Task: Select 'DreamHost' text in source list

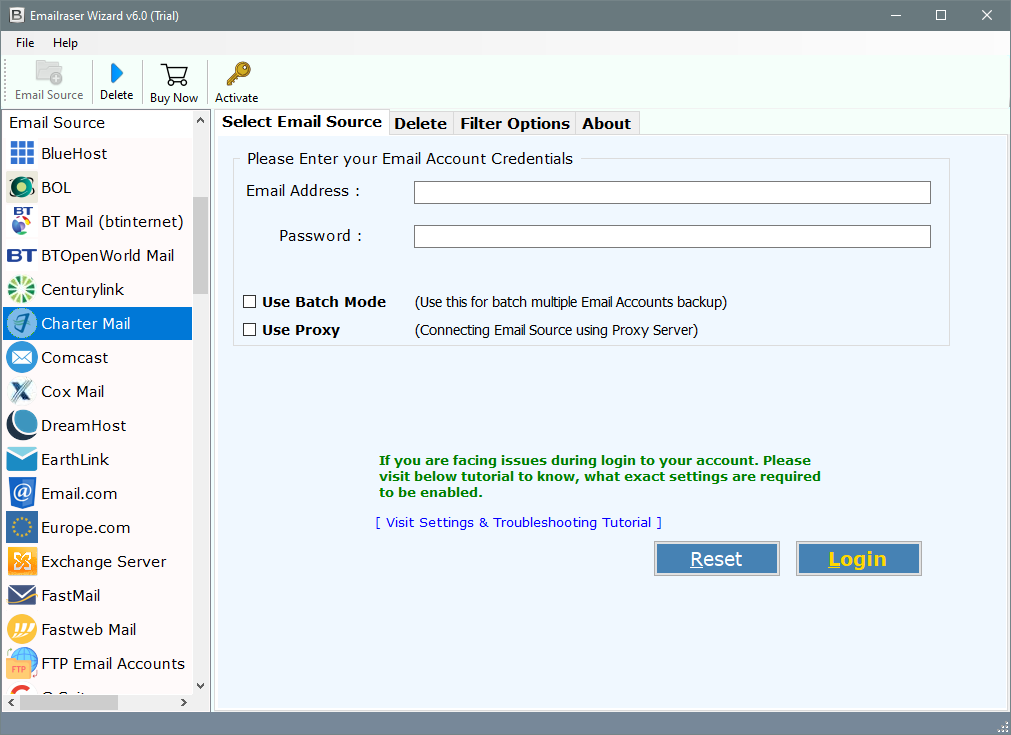Action: 84,426
